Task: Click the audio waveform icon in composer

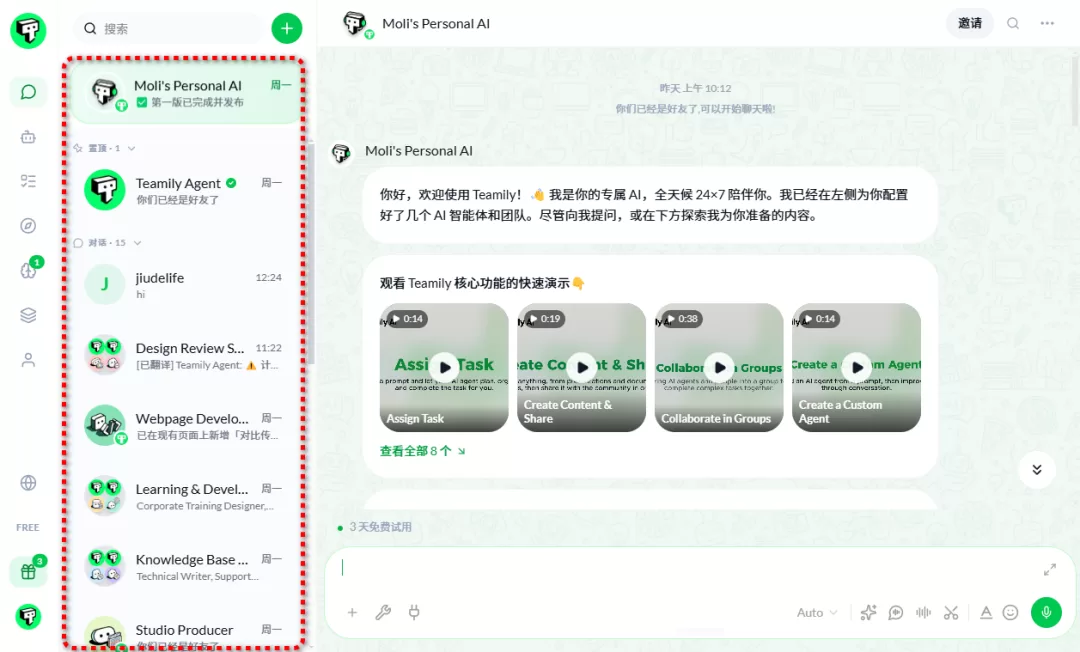Action: point(923,612)
